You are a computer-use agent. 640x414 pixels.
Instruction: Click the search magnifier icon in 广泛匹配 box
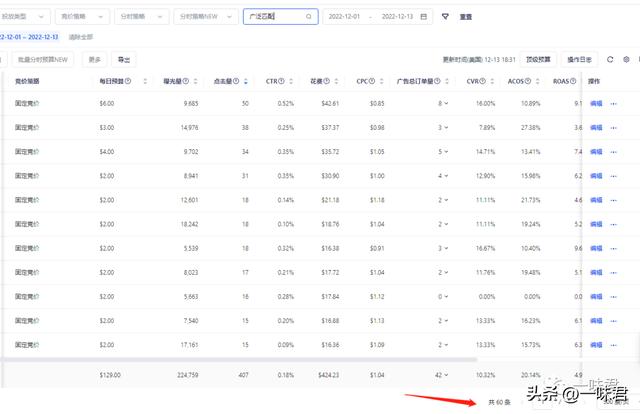(309, 17)
